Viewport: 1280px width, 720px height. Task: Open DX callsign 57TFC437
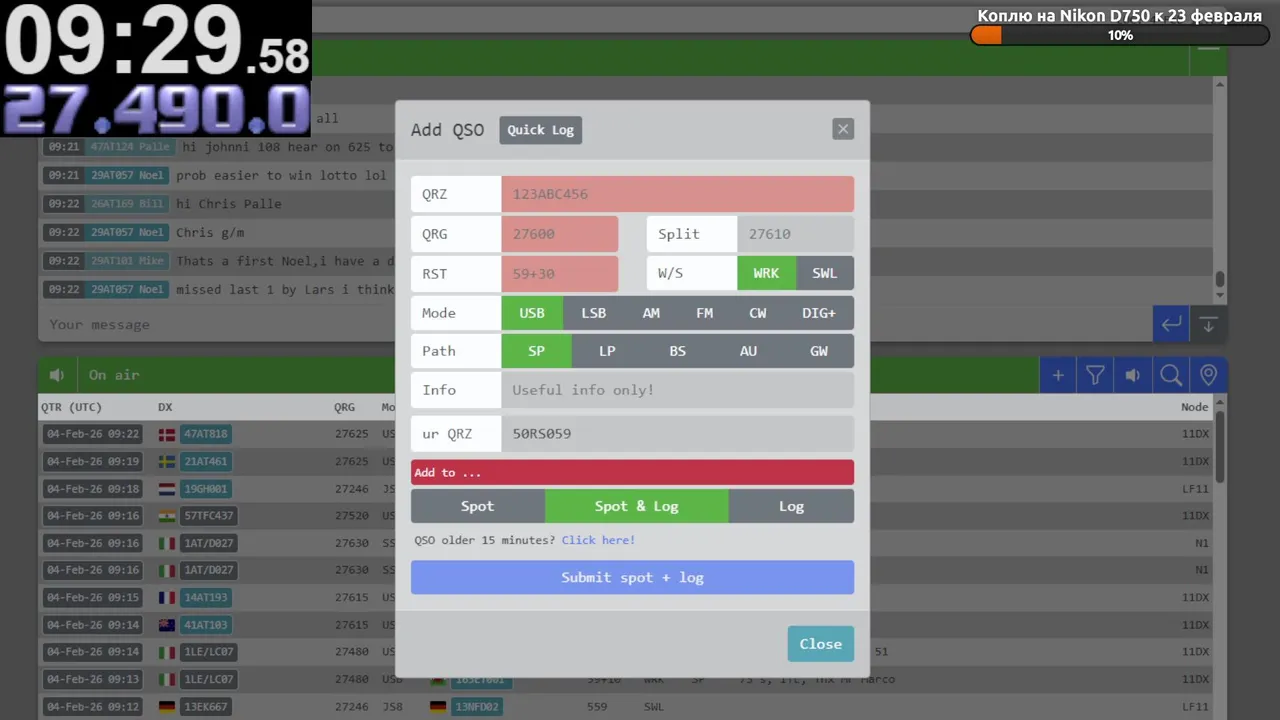[208, 516]
